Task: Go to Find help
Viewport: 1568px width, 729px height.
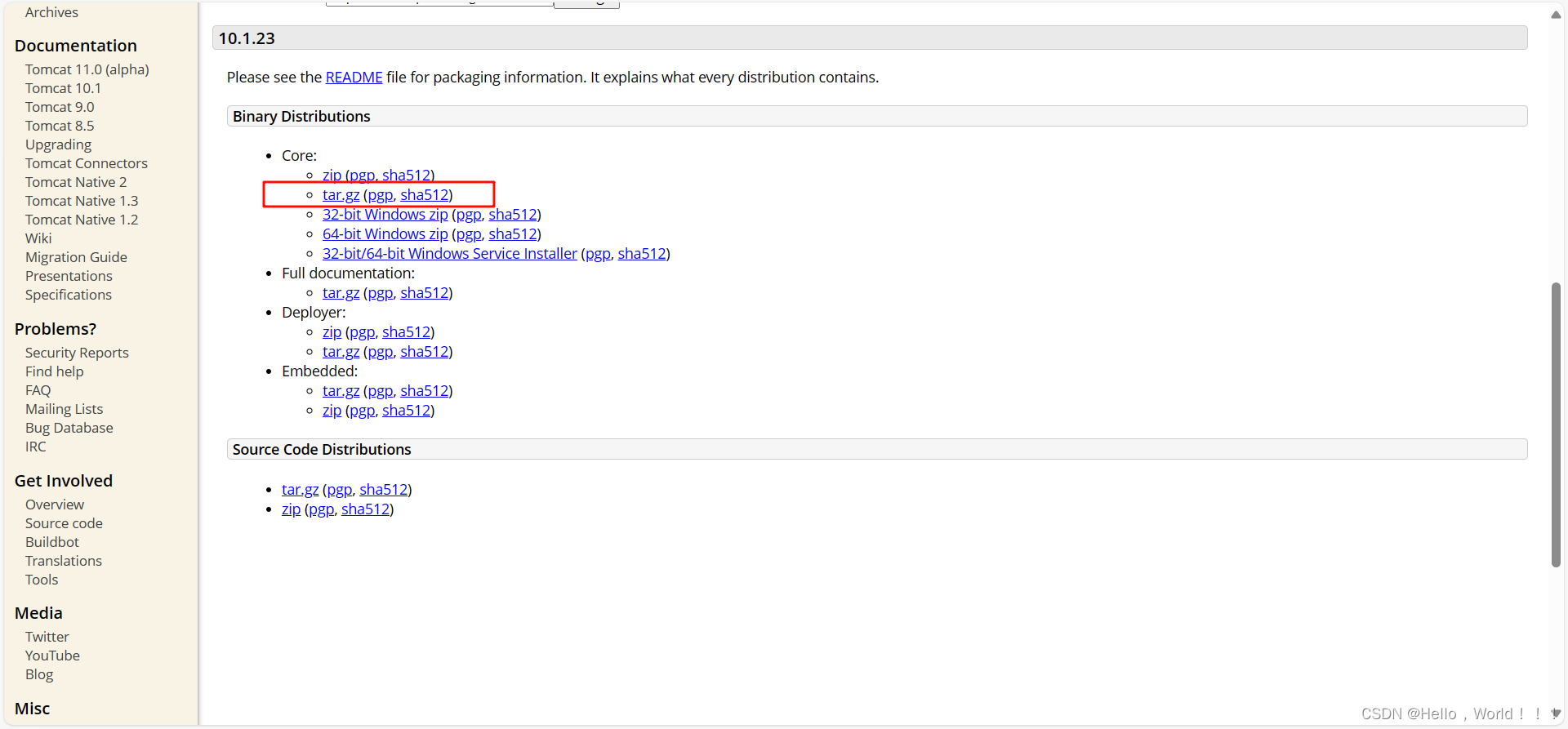Action: (x=54, y=371)
